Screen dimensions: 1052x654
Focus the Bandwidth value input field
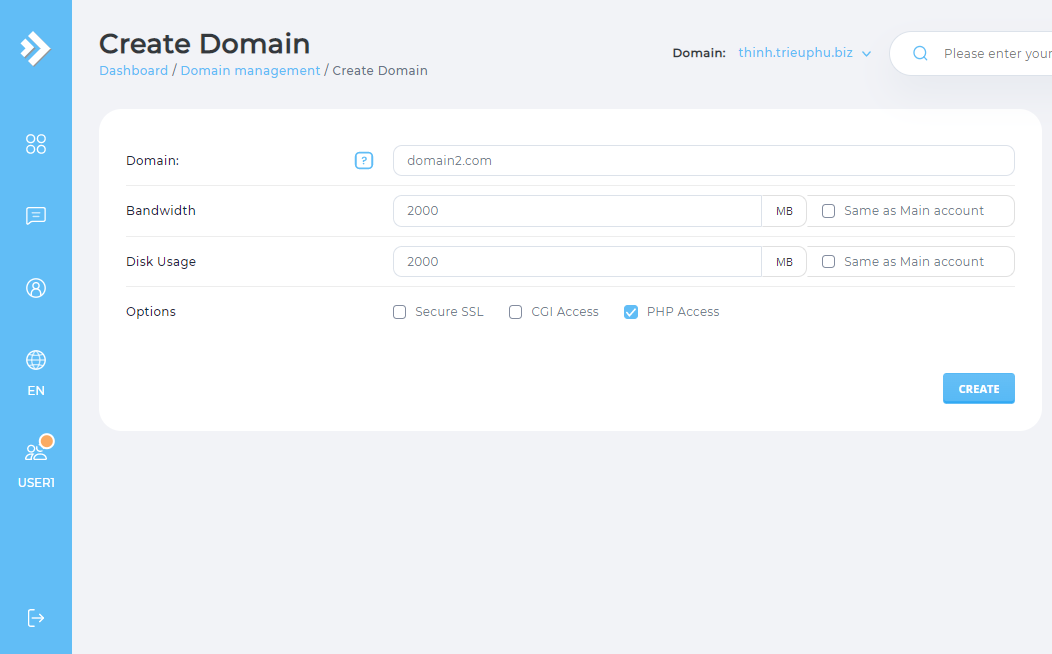click(x=577, y=211)
